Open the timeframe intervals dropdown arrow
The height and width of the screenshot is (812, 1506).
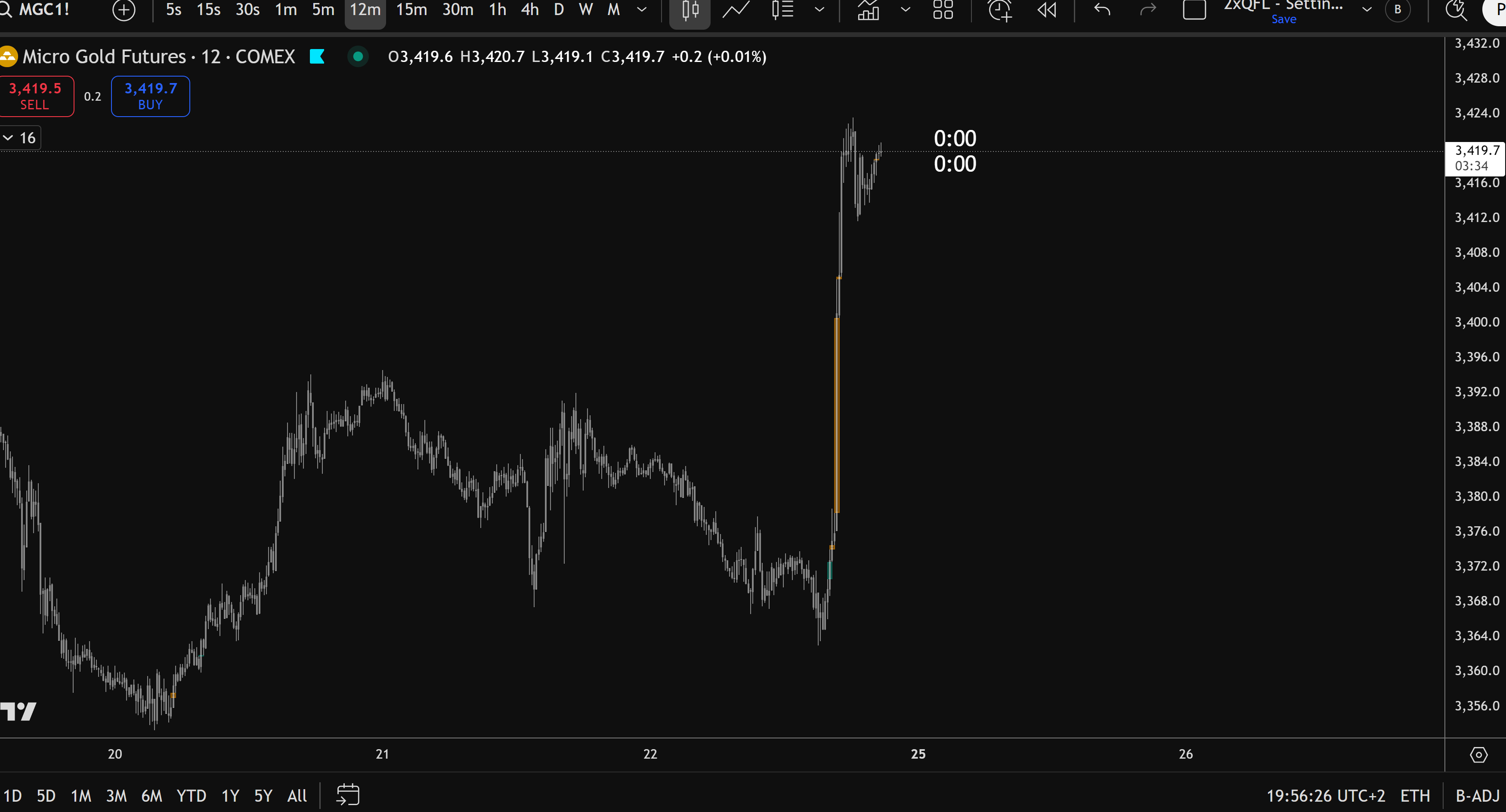coord(641,10)
